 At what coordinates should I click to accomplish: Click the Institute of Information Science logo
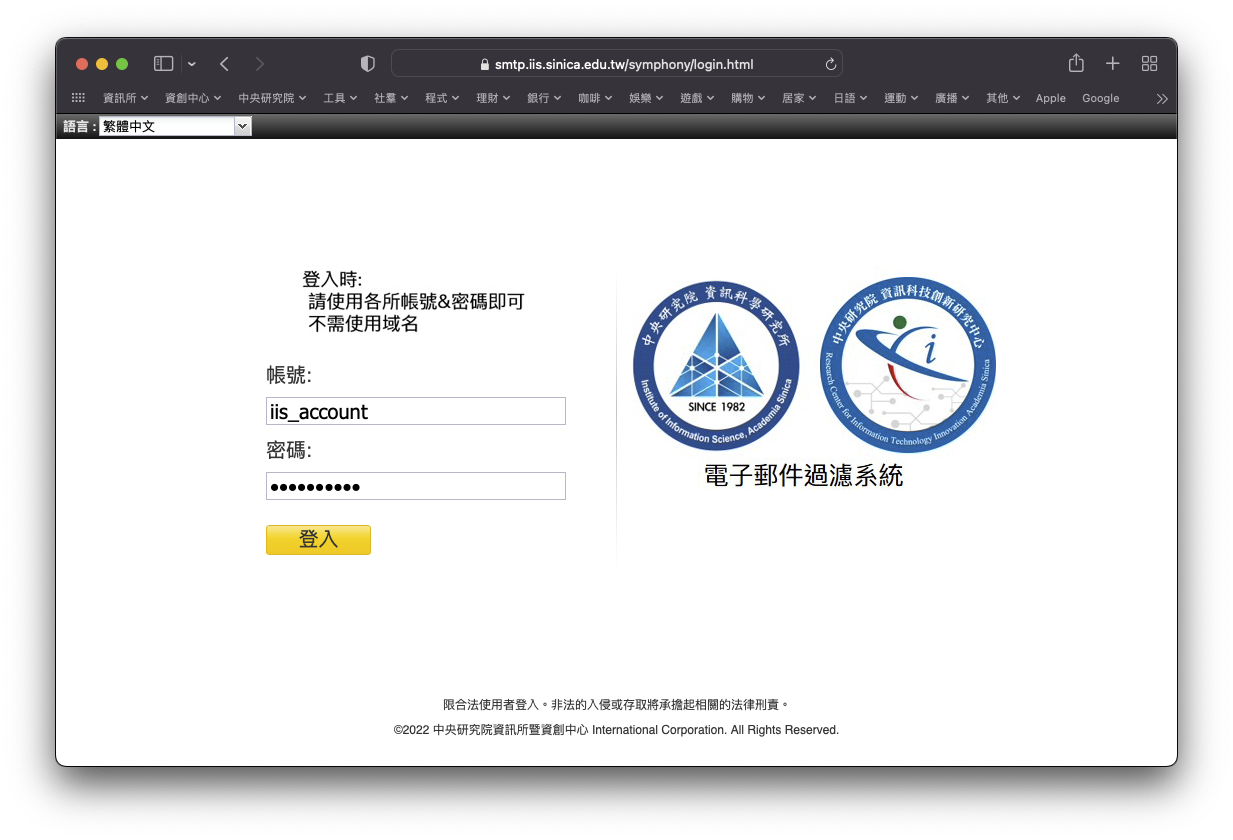[x=716, y=366]
